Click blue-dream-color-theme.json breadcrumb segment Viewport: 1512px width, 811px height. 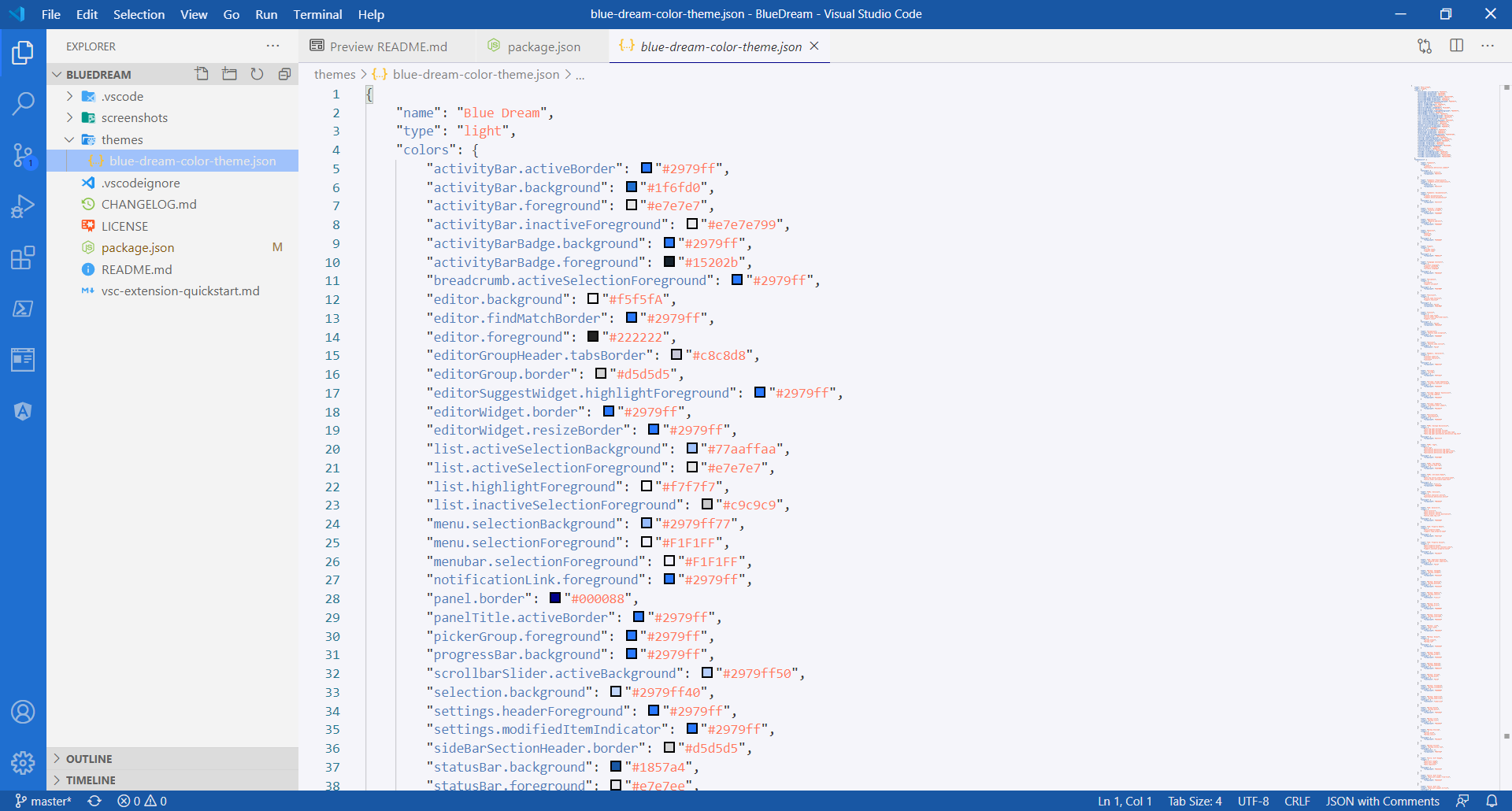[476, 74]
